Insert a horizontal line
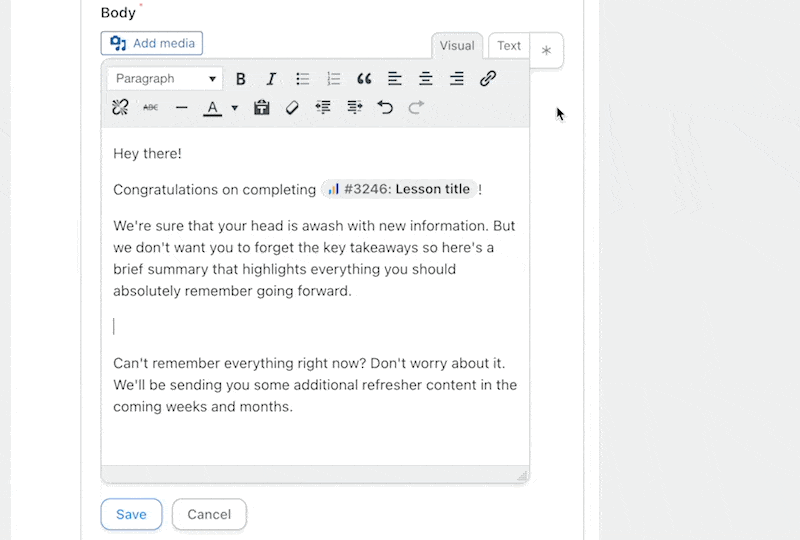 [x=181, y=107]
